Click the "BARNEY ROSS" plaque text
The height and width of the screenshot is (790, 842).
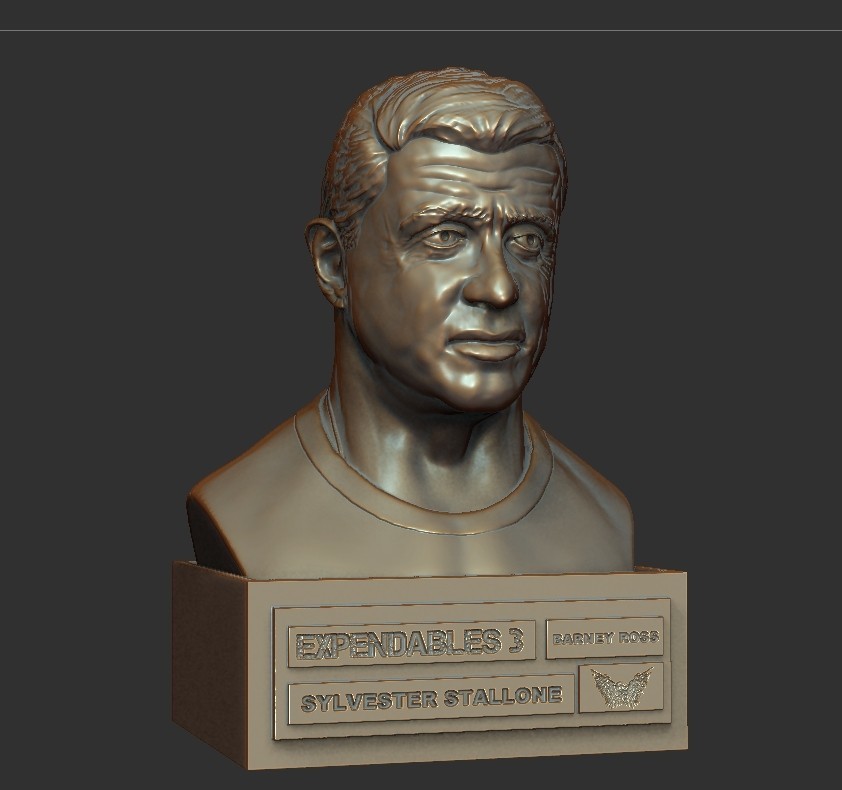coord(605,638)
